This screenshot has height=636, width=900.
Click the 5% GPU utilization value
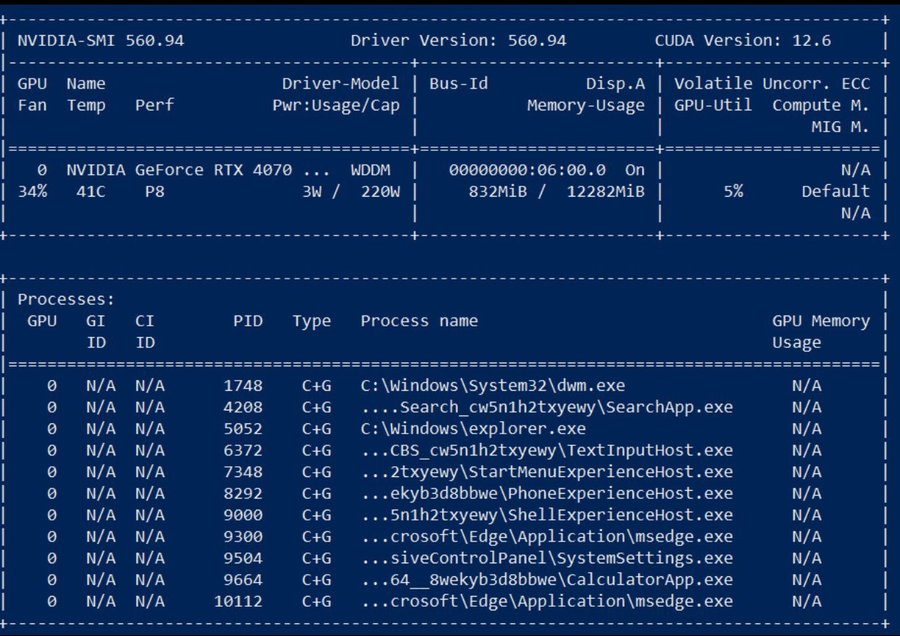point(733,191)
